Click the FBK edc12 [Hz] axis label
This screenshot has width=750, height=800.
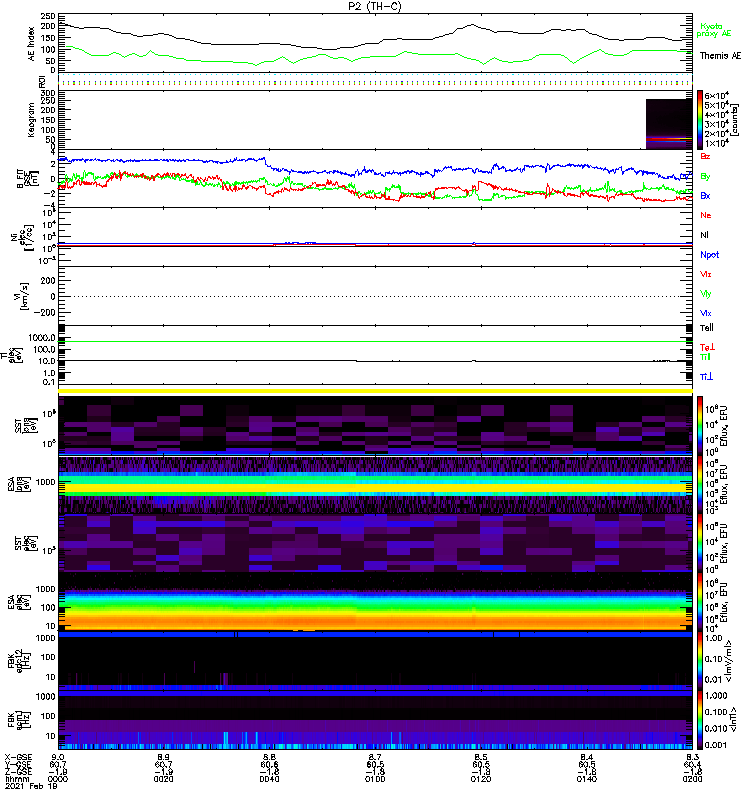click(x=19, y=660)
